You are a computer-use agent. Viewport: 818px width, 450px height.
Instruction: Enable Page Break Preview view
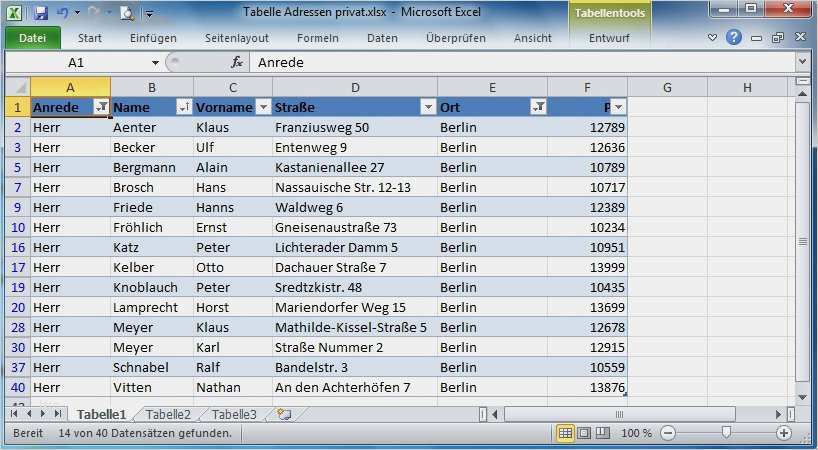tap(602, 433)
